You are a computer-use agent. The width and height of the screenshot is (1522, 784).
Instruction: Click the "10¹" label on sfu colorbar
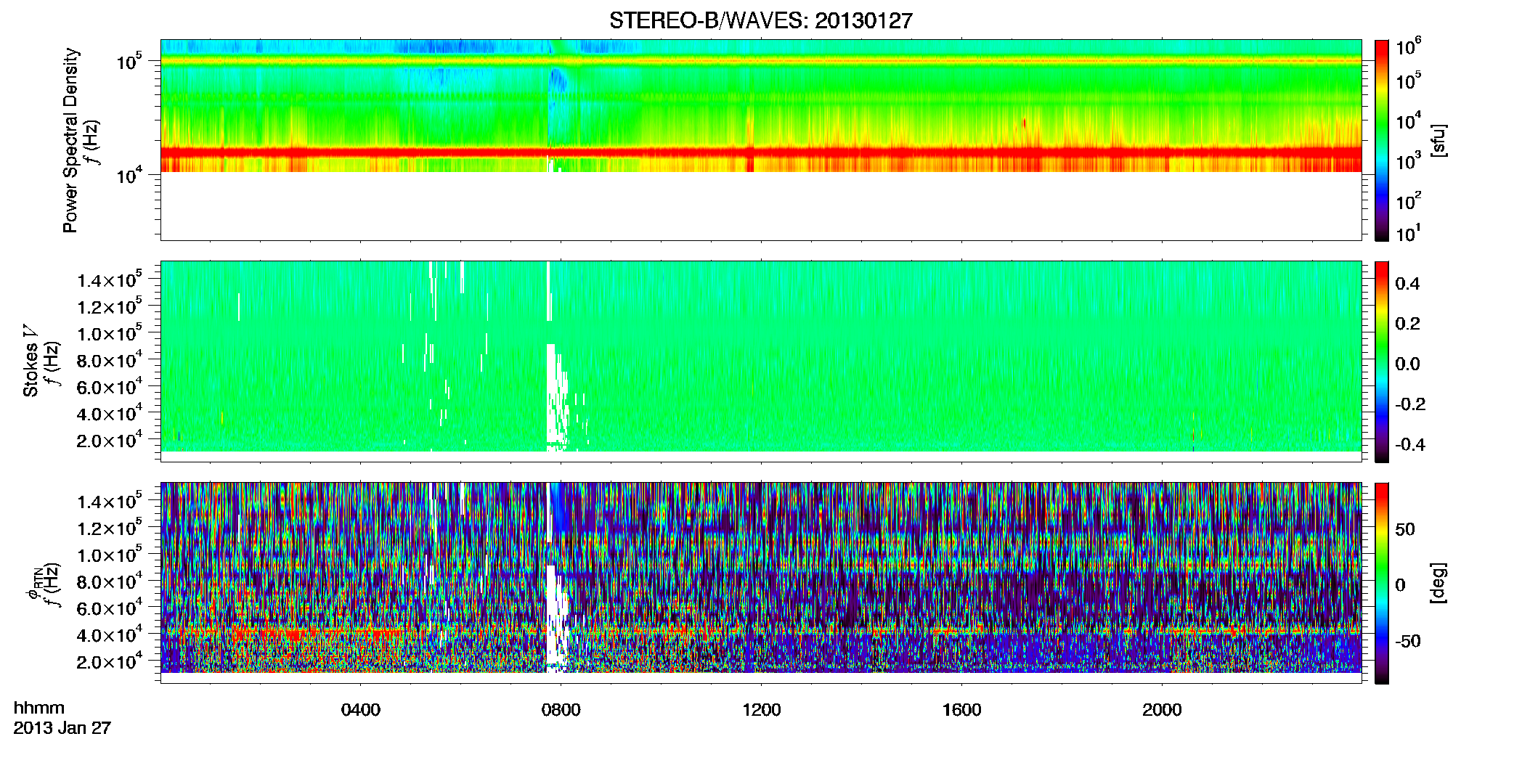1409,234
